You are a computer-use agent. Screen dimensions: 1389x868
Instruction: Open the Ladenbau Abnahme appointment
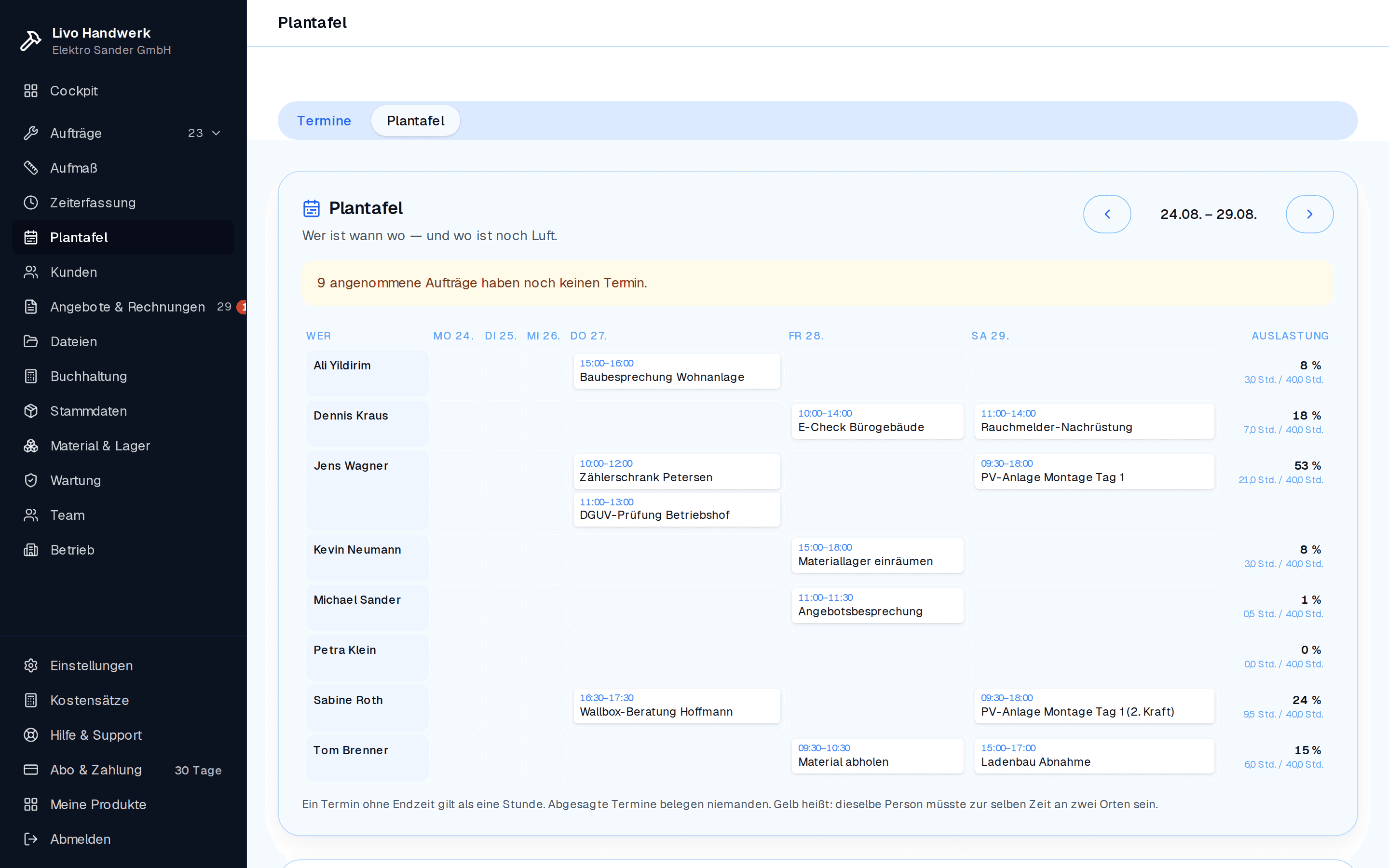[x=1094, y=756]
